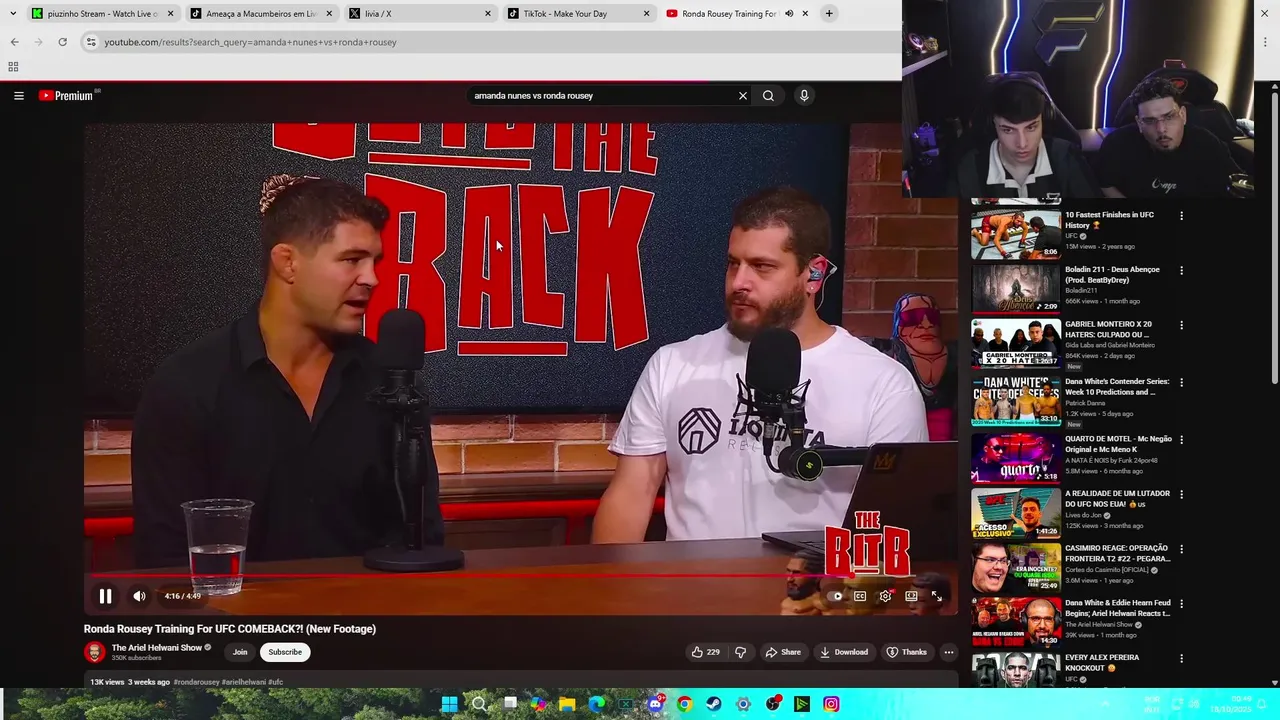Reload the current page

(x=62, y=42)
